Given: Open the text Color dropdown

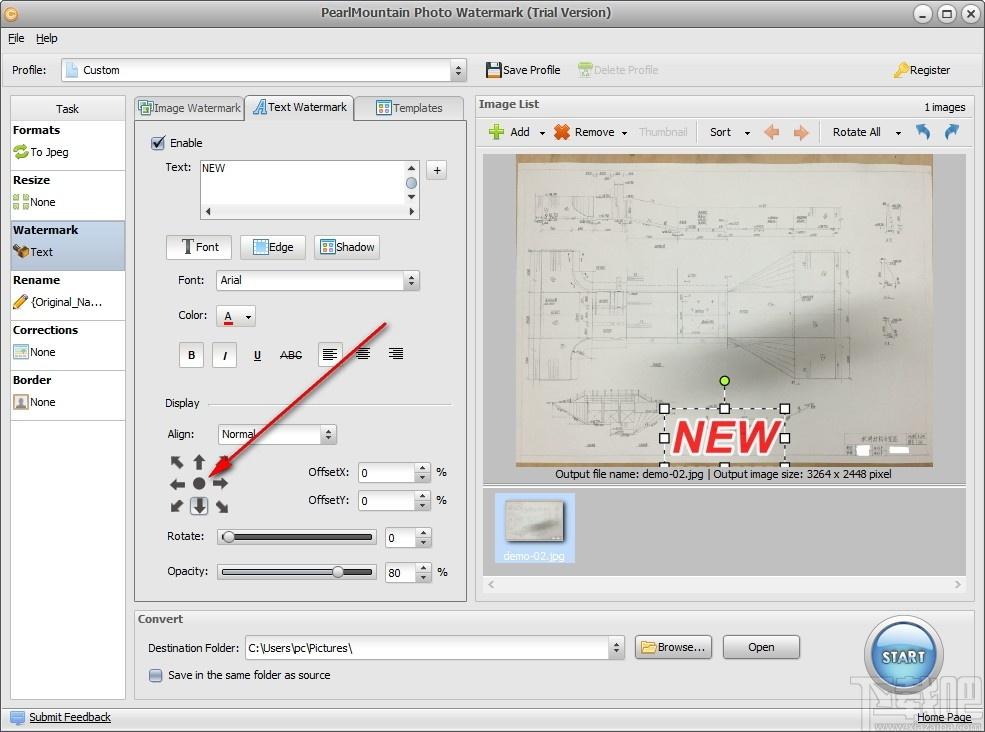Looking at the screenshot, I should 236,316.
